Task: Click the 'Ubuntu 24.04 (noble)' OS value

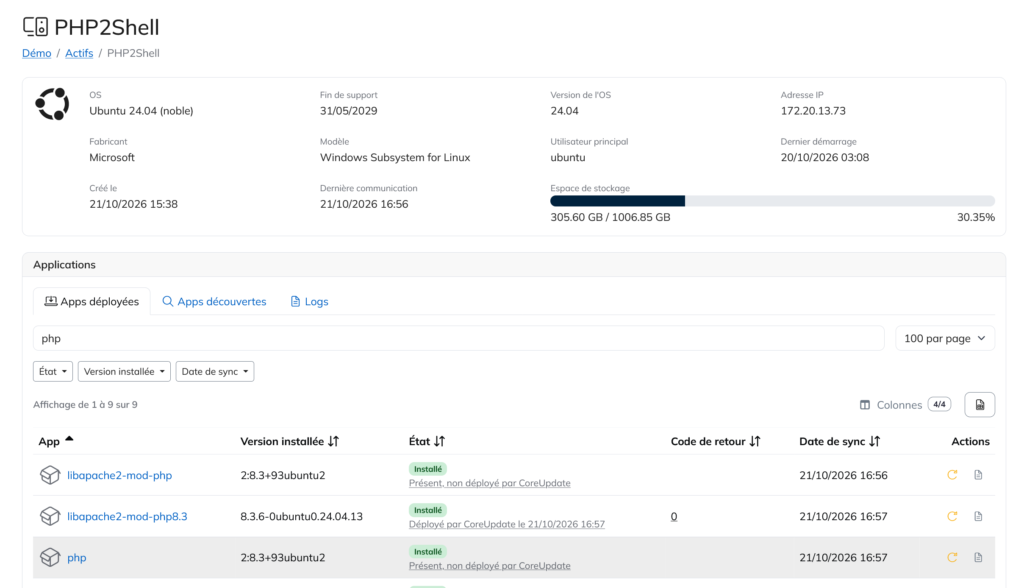Action: point(141,111)
